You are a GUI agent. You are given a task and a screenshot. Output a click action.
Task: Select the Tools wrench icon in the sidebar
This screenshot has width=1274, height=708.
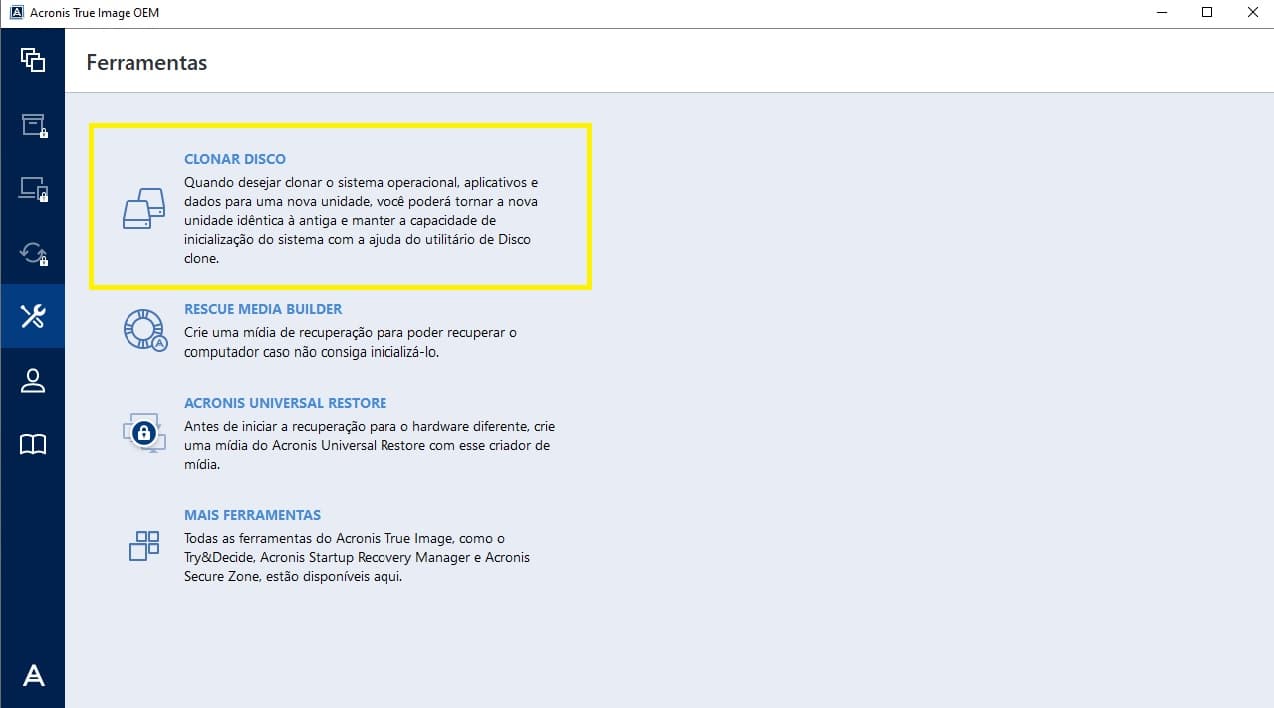point(33,317)
